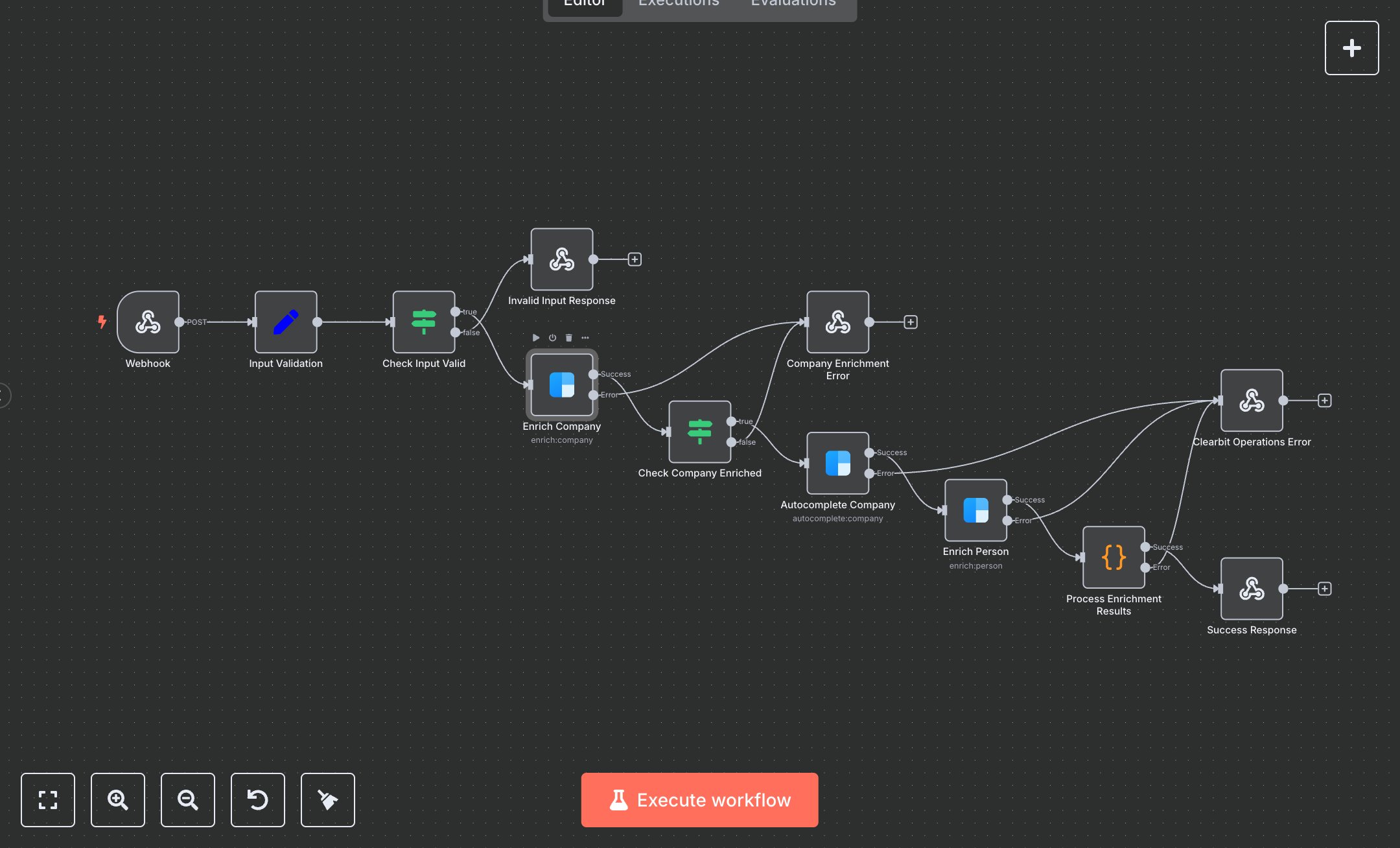Click the tidy up workflow broom icon

pyautogui.click(x=327, y=800)
